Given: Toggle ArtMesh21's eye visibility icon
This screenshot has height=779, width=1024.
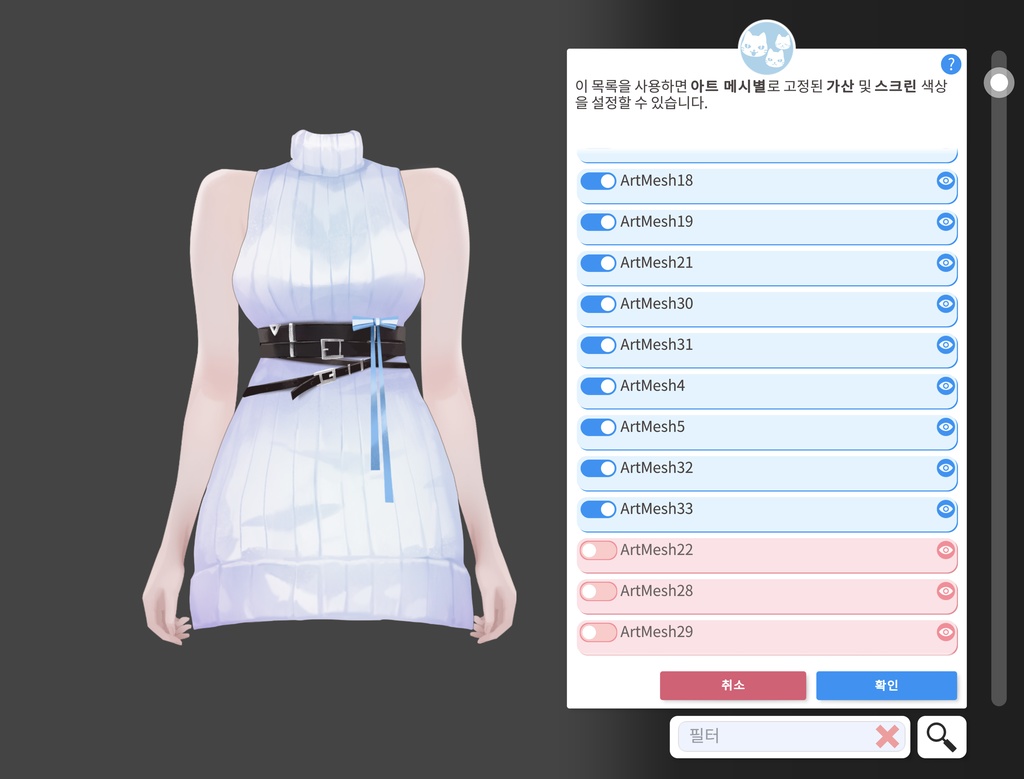Looking at the screenshot, I should click(x=945, y=263).
